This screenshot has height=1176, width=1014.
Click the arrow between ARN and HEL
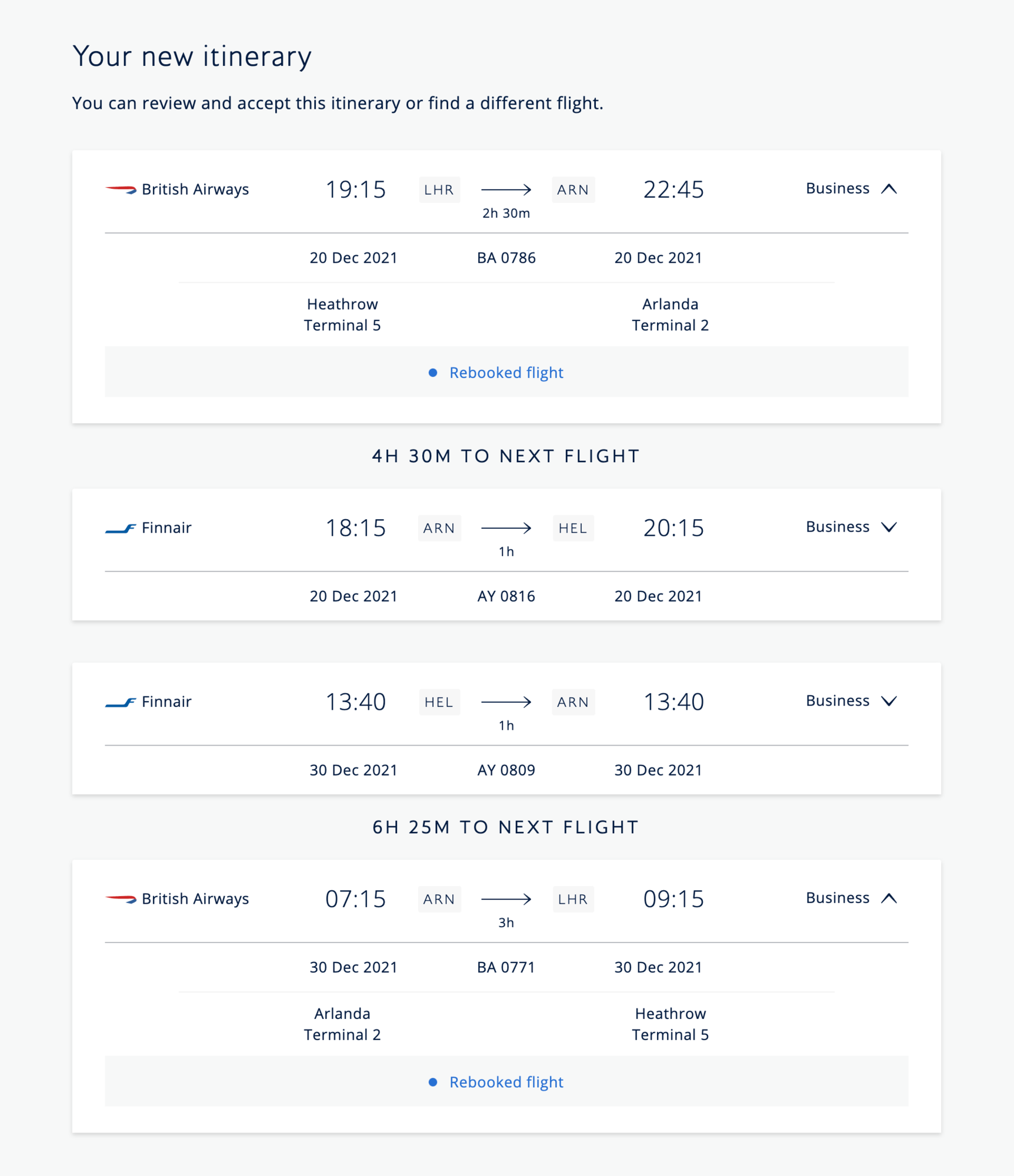click(506, 528)
